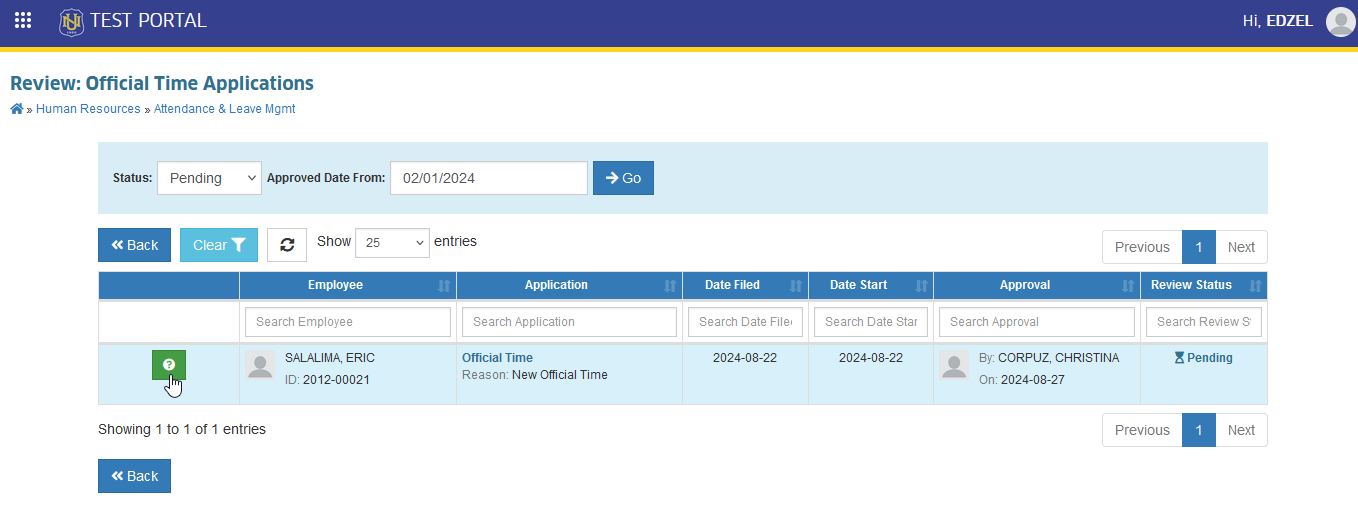Click Official Time application link
The image size is (1358, 526).
[x=497, y=358]
